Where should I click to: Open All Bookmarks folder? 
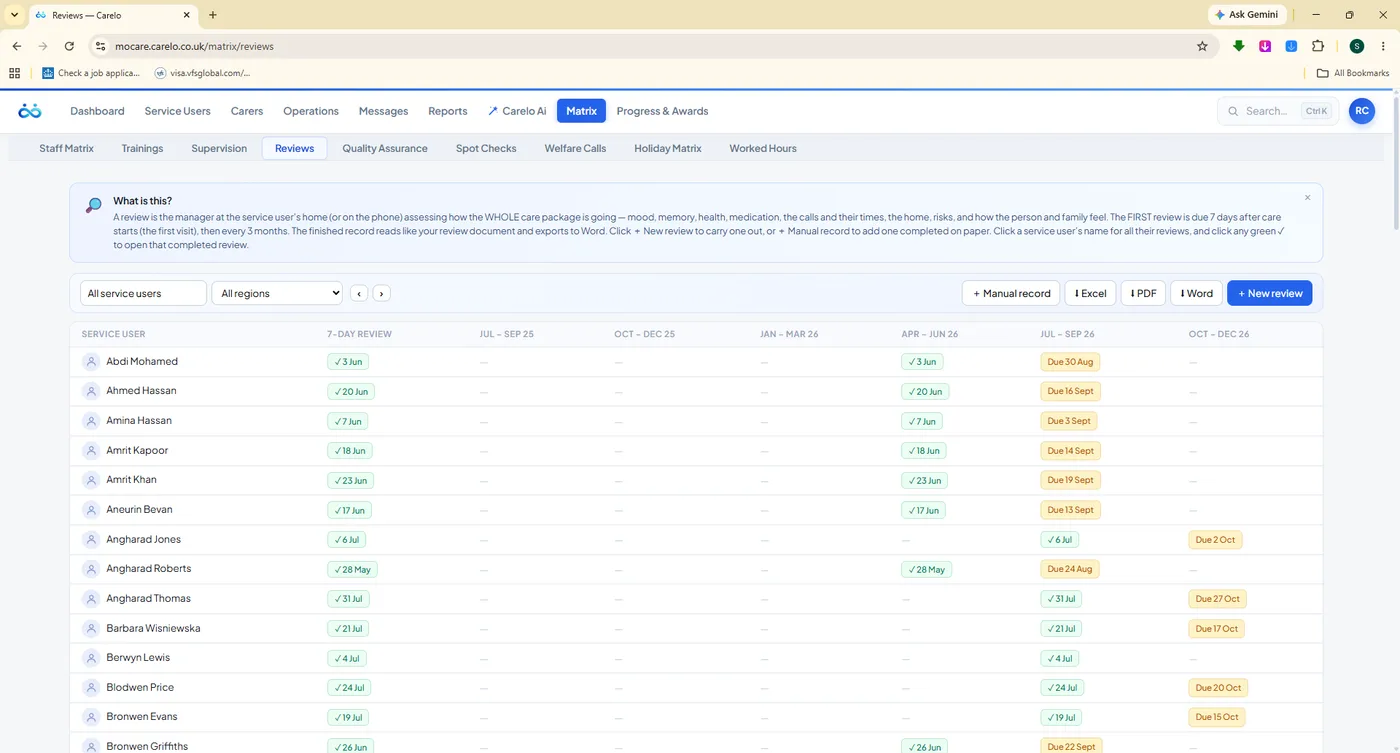coord(1353,73)
